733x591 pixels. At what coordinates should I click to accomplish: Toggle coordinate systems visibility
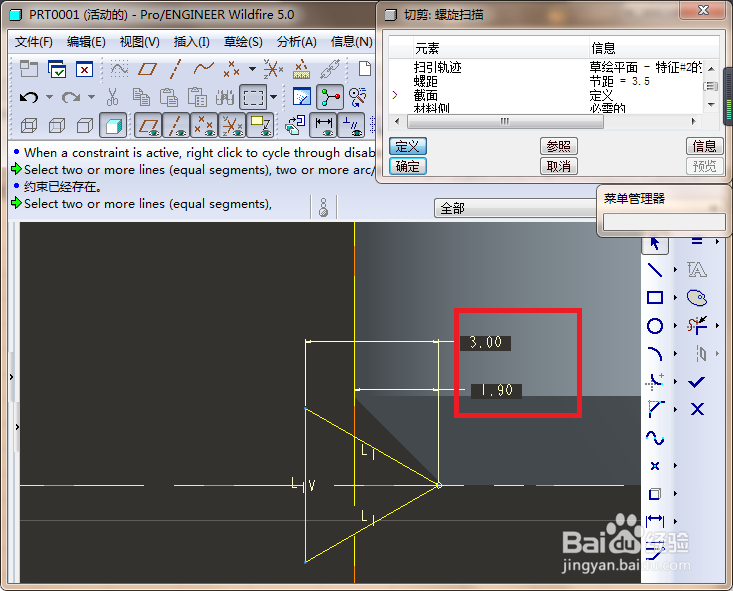tap(232, 125)
